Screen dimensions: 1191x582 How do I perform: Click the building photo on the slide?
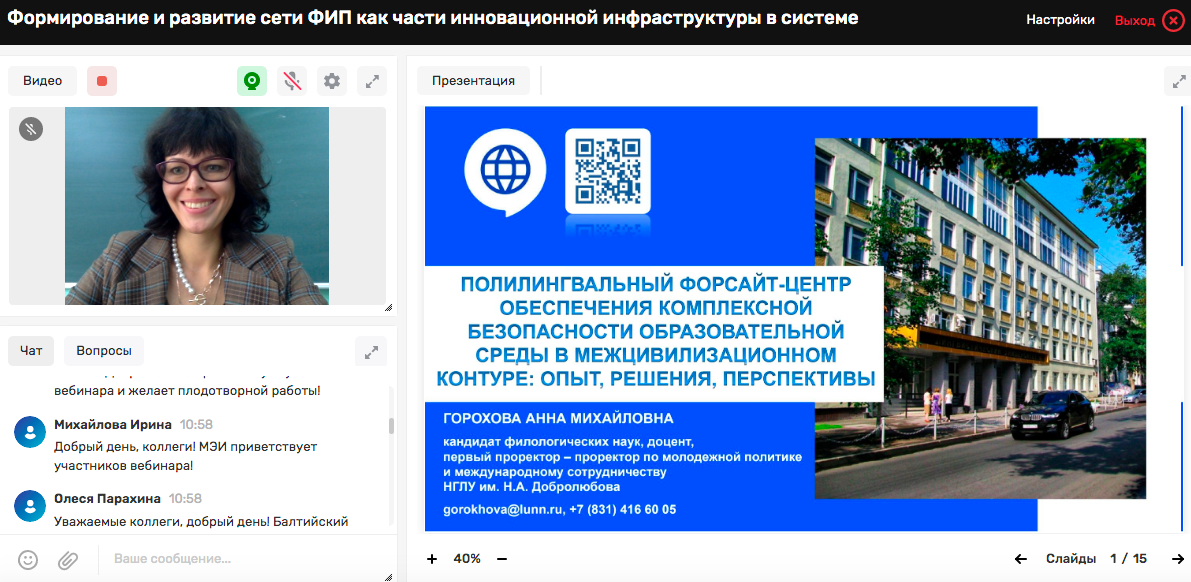(980, 318)
